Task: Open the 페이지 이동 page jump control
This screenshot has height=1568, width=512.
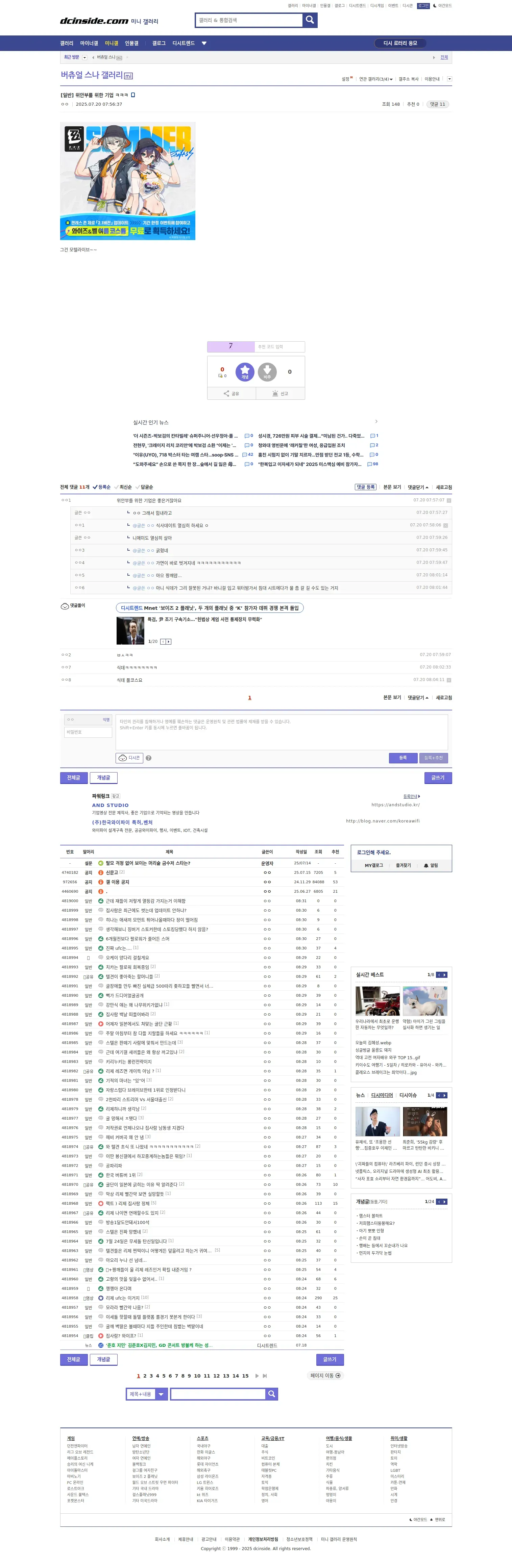Action: 325,1376
